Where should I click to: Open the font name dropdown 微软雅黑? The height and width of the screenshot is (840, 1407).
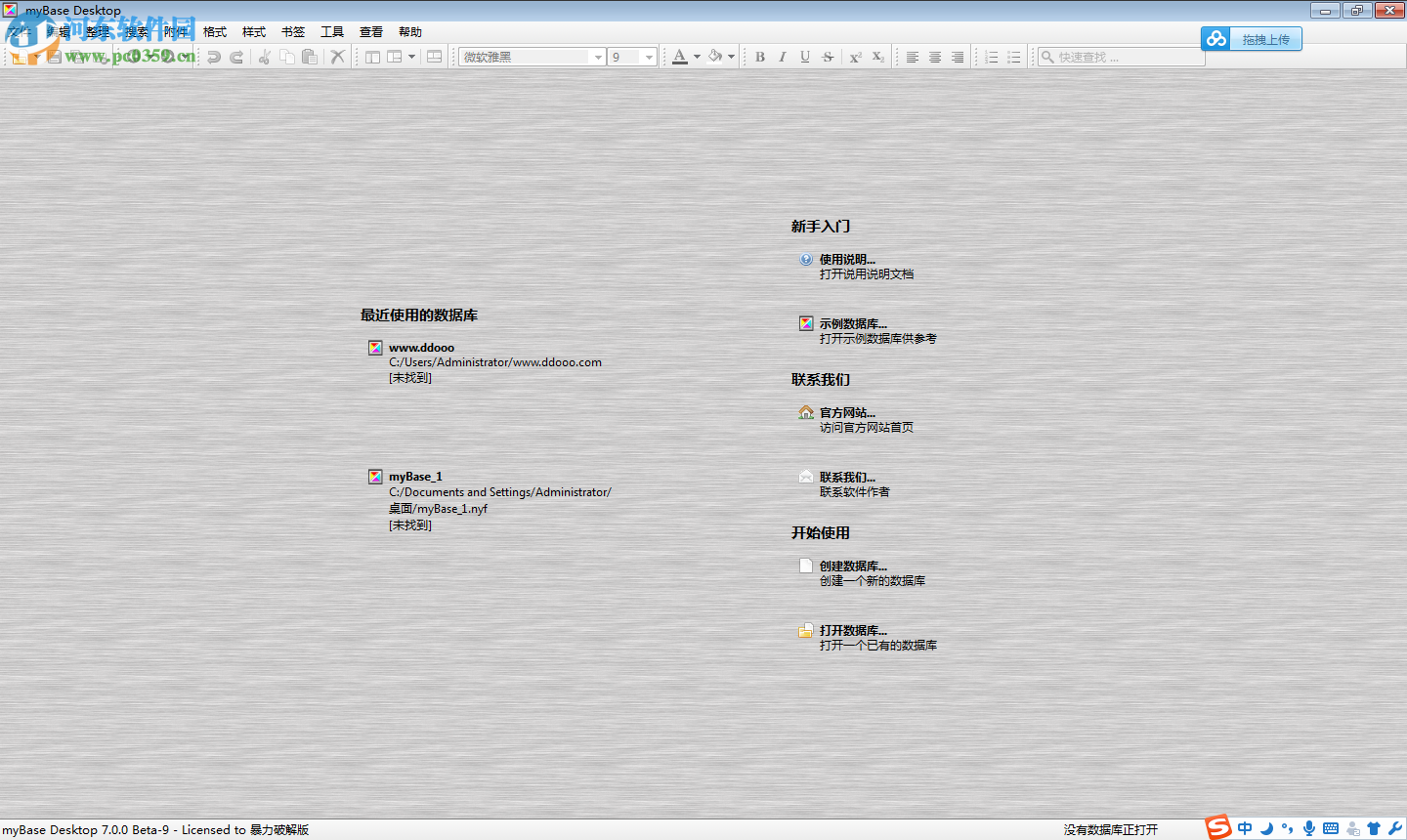click(x=533, y=57)
